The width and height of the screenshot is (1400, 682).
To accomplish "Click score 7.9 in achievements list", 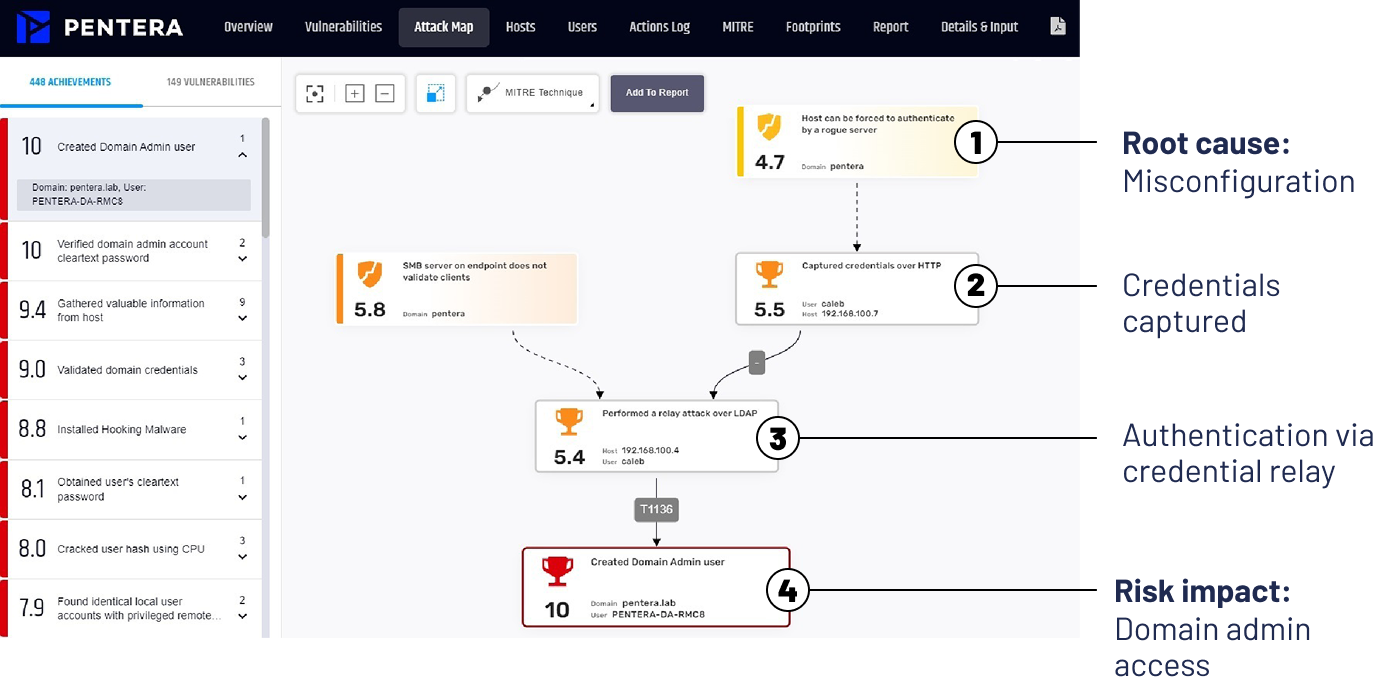I will point(32,608).
